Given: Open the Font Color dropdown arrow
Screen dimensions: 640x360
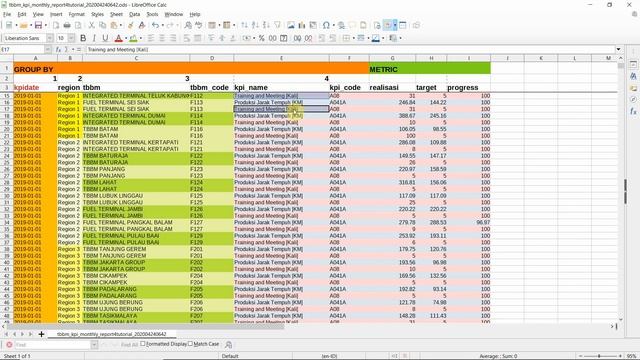Looking at the screenshot, I should 126,38.
